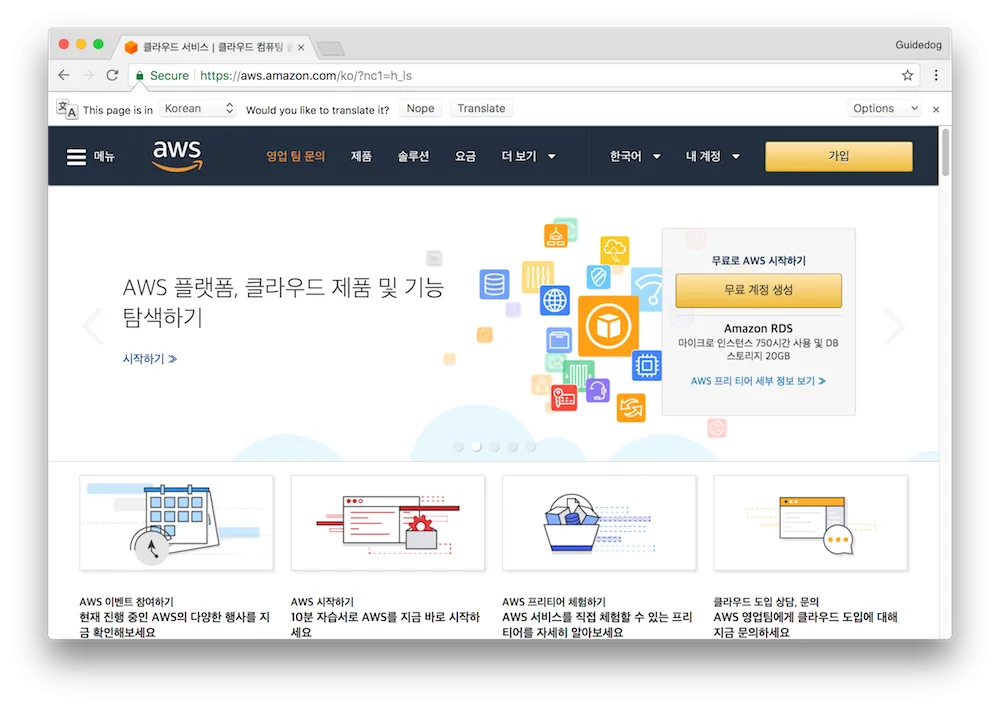The width and height of the screenshot is (1000, 708).
Task: Open the 솔루션 nav item
Action: 413,156
